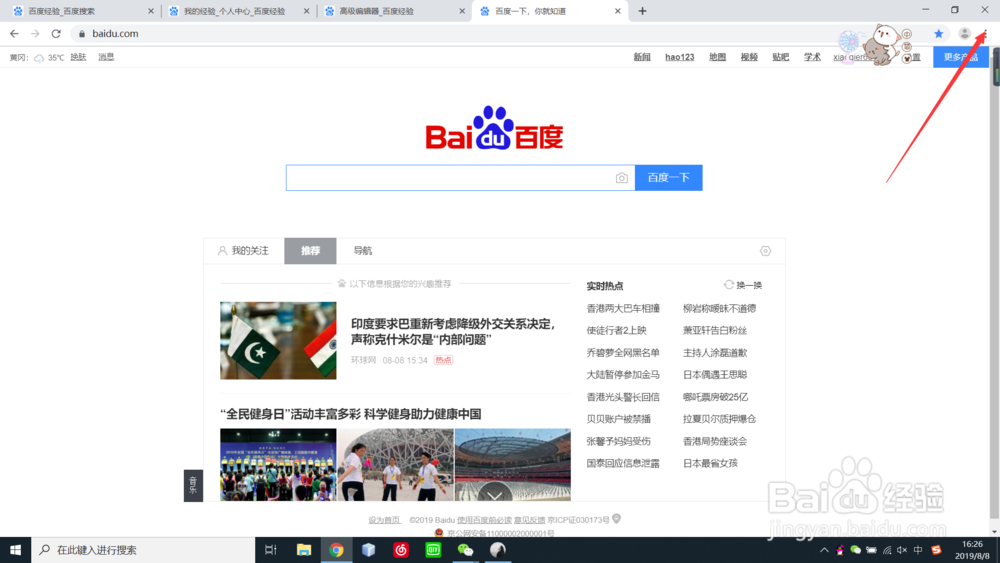Click the 音乐 music side button
The width and height of the screenshot is (1000, 563).
193,485
